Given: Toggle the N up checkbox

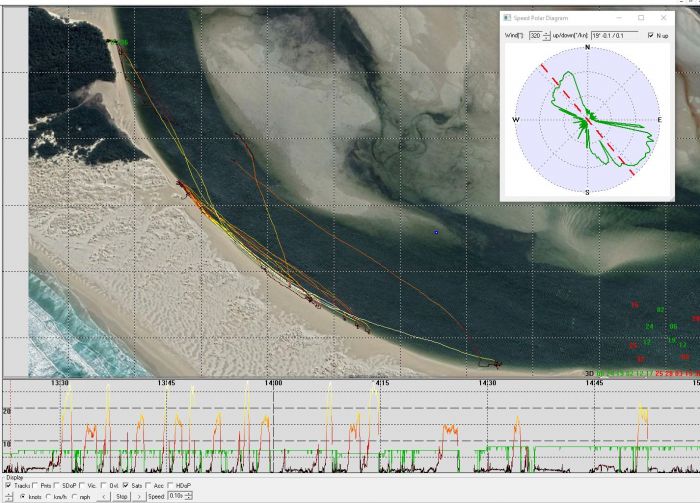Looking at the screenshot, I should point(650,35).
